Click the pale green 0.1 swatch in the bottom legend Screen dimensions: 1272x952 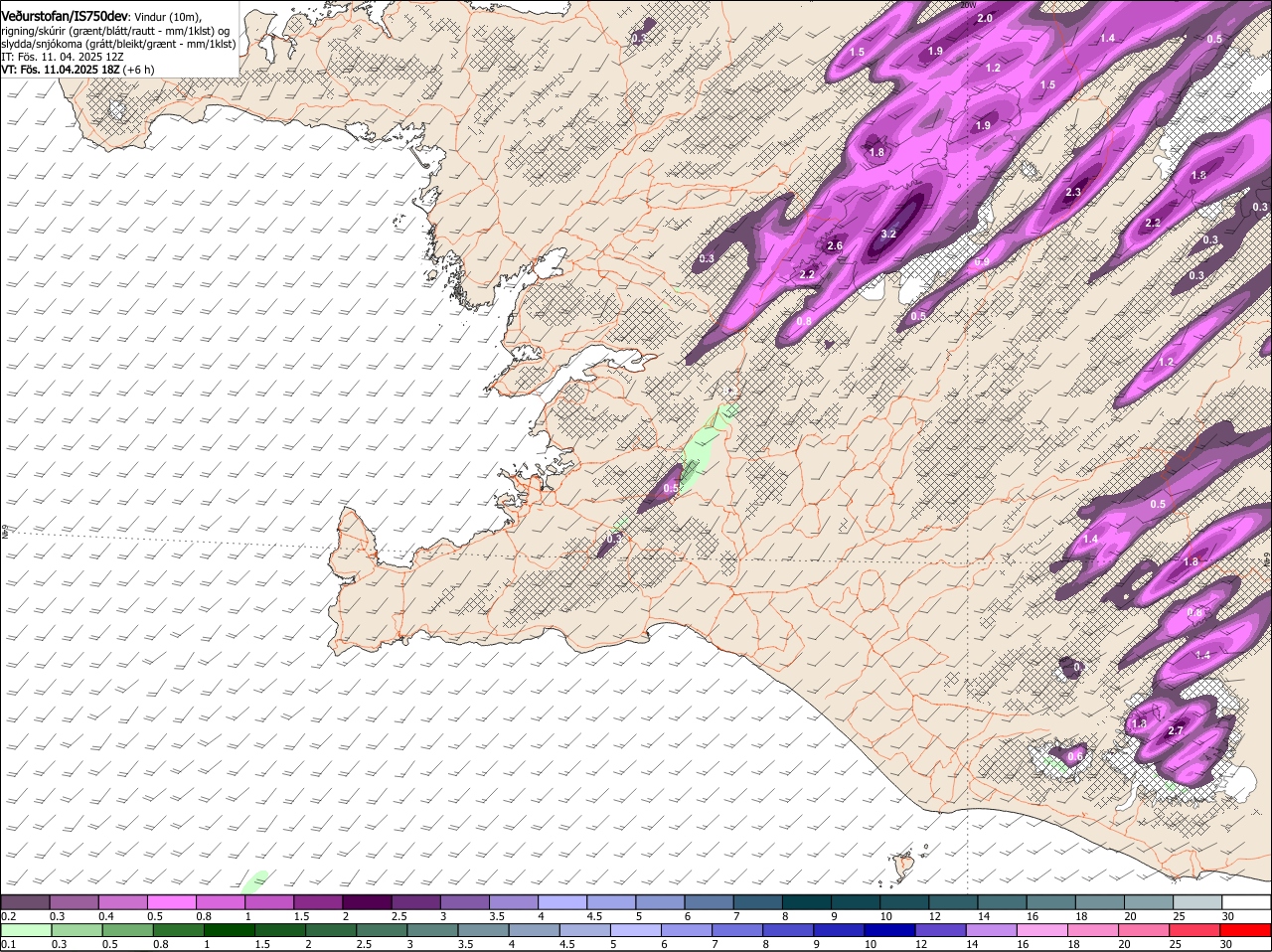tap(26, 931)
